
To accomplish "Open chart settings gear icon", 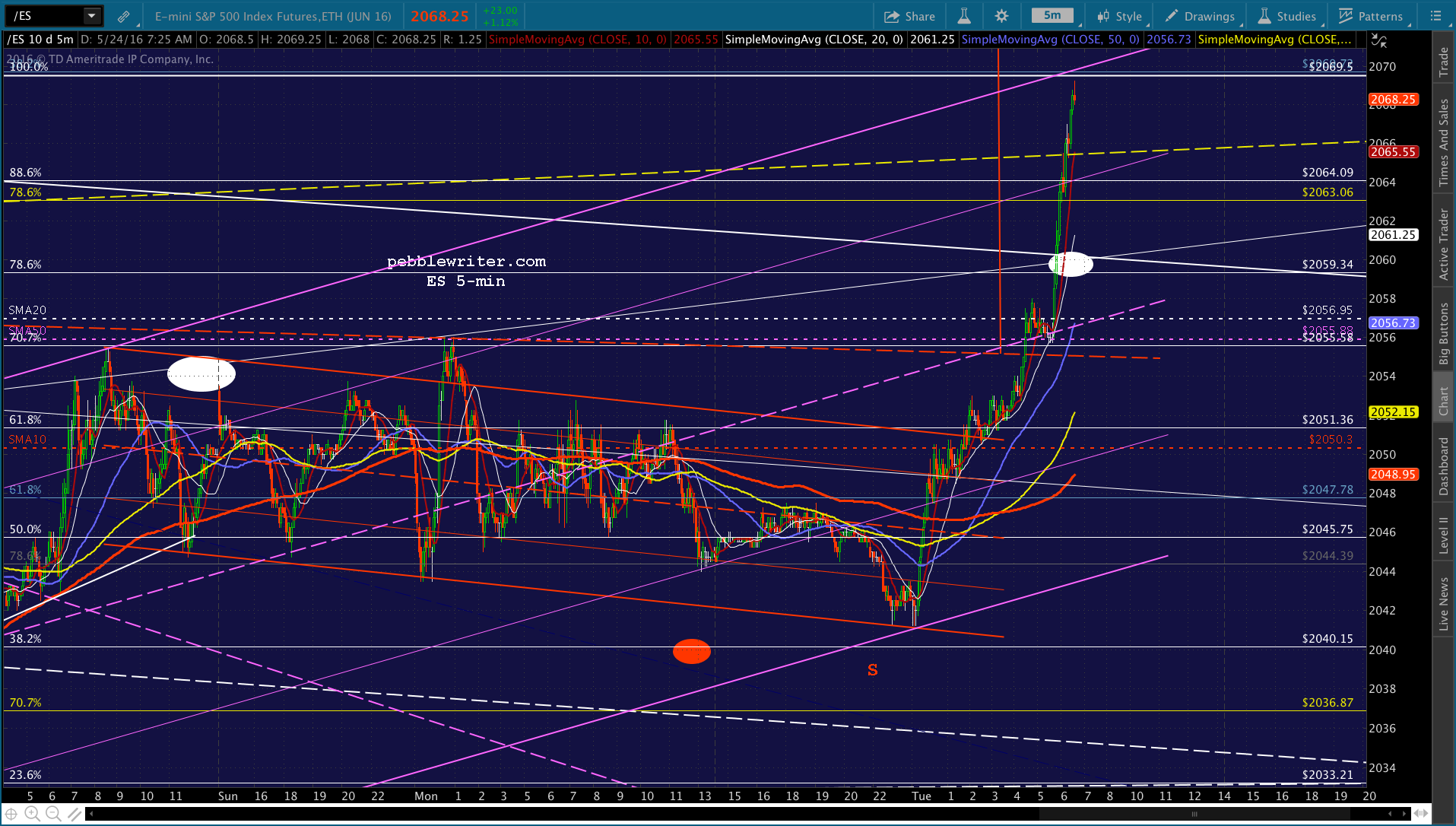I will (x=1001, y=16).
